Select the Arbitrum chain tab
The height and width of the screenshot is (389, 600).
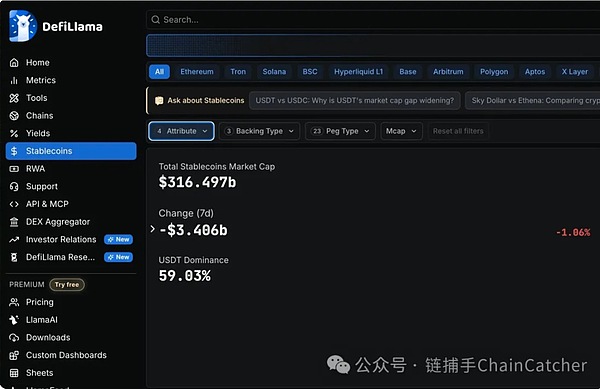[448, 72]
